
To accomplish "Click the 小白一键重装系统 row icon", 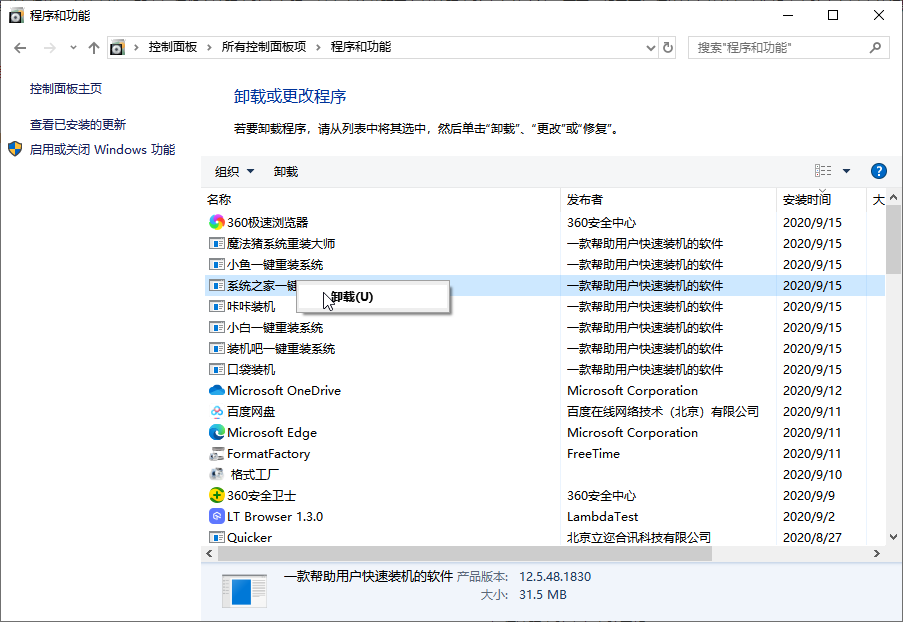I will (217, 327).
